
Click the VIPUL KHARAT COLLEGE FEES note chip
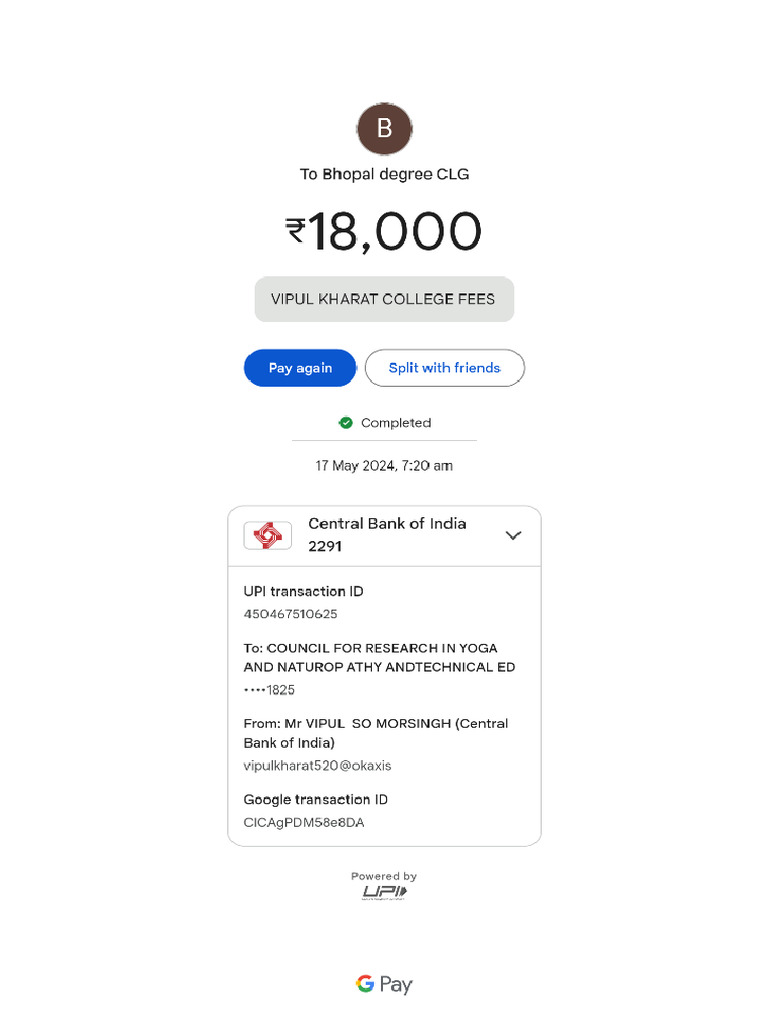click(x=384, y=299)
